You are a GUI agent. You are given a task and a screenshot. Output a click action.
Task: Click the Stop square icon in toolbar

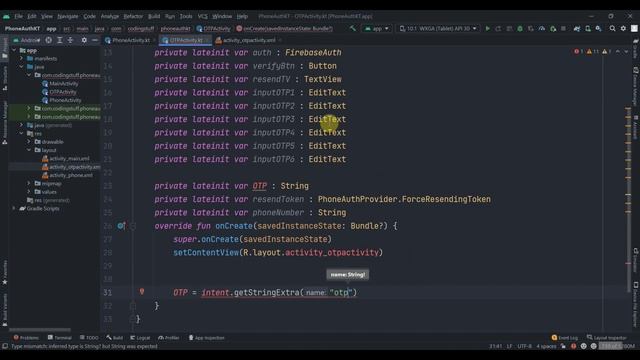[x=563, y=29]
